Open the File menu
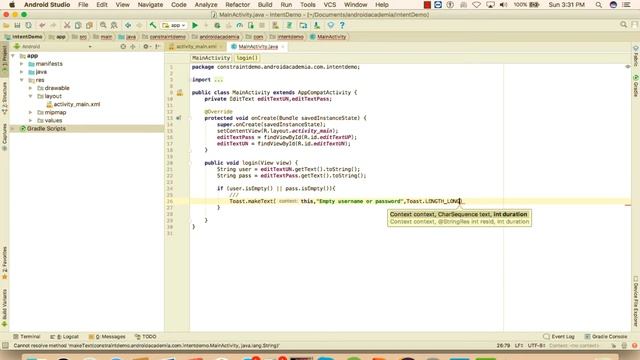640x360 pixels. click(x=83, y=4)
